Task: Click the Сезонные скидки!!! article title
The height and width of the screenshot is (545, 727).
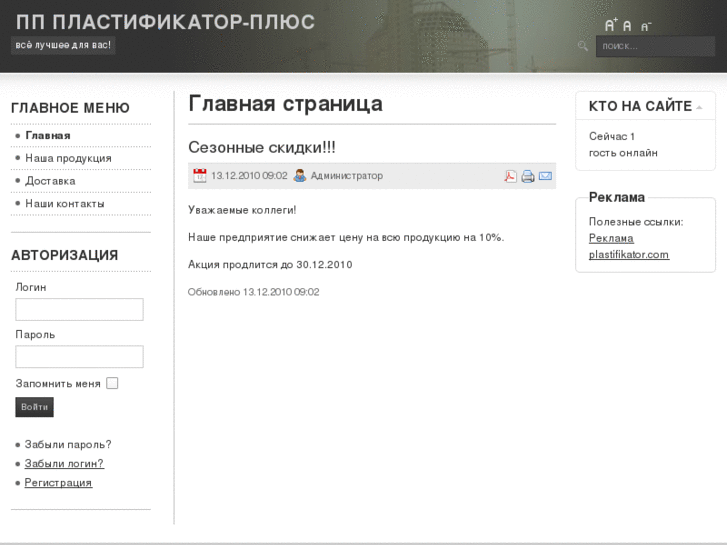Action: (262, 147)
